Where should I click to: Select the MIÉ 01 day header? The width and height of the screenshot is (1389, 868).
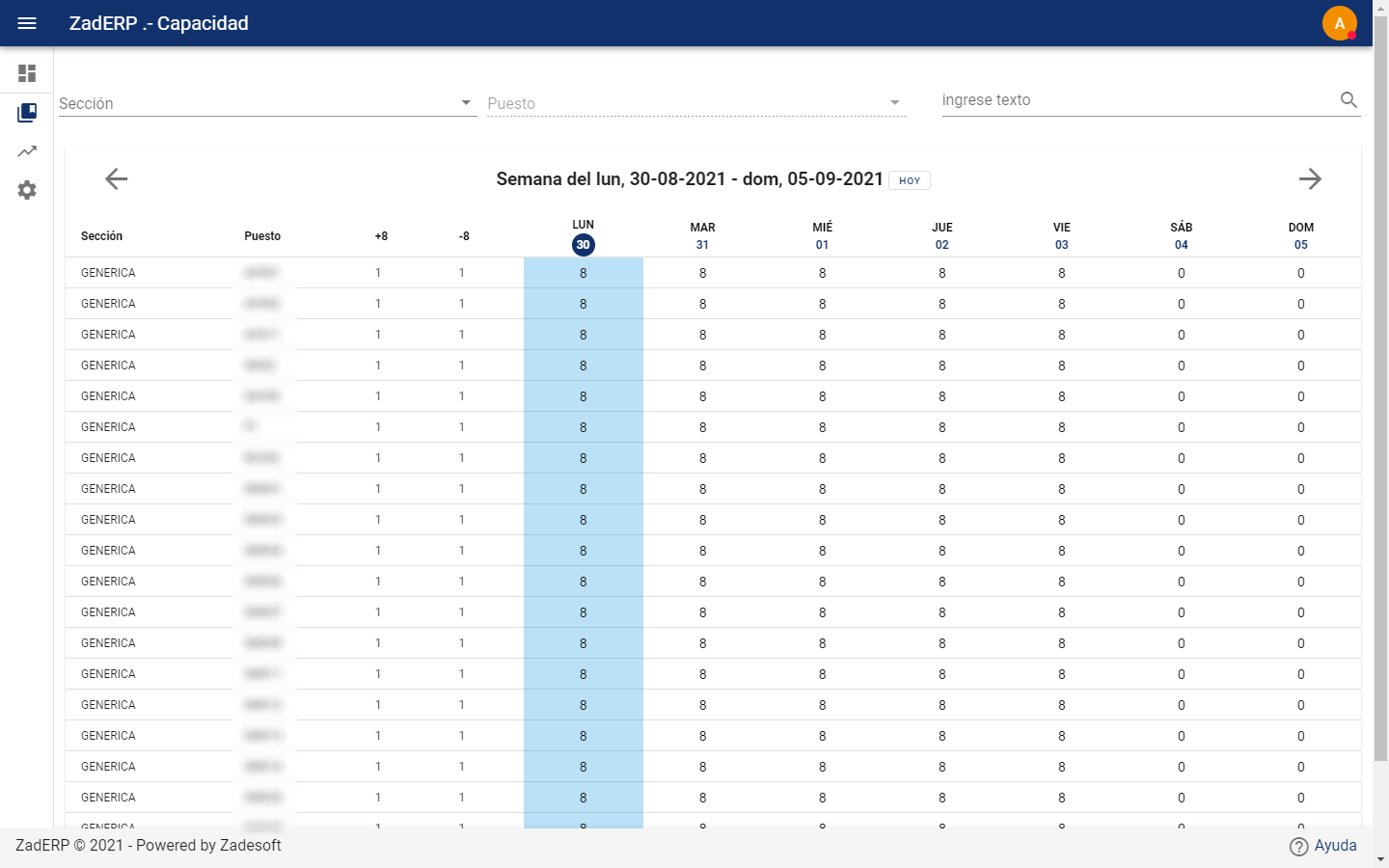point(822,236)
